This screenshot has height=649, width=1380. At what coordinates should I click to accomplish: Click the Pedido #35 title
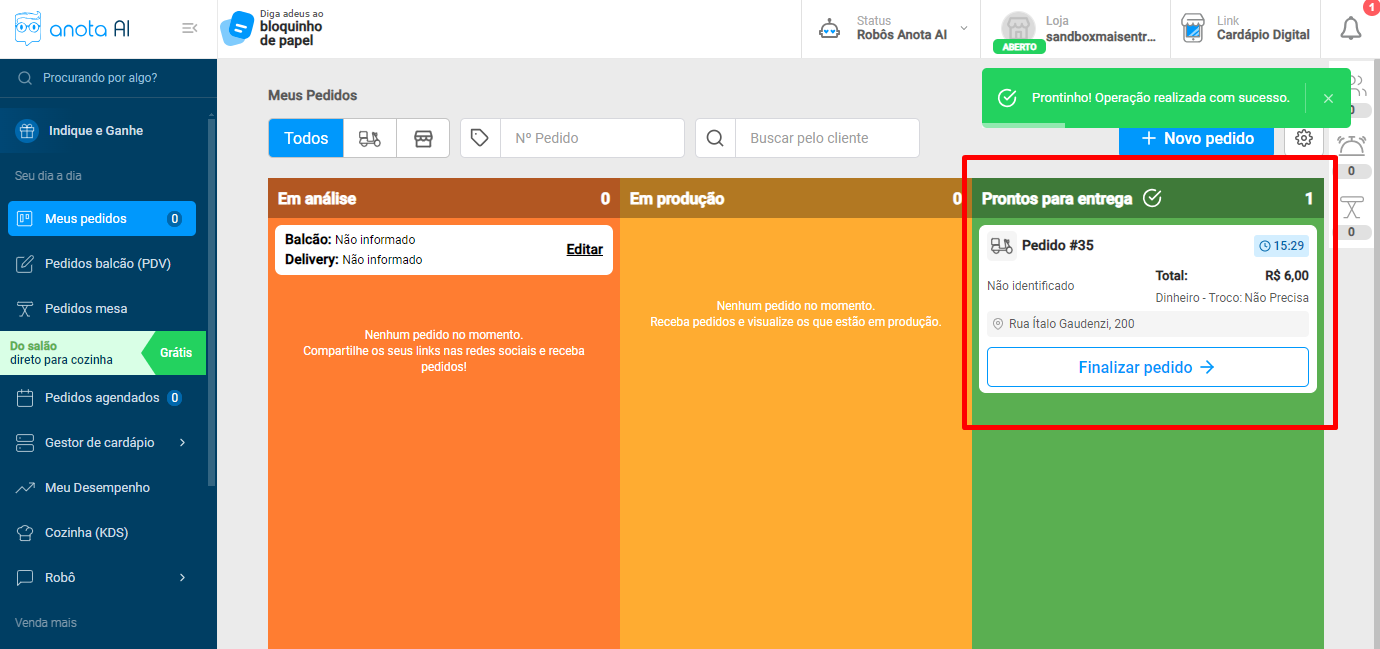click(1058, 245)
